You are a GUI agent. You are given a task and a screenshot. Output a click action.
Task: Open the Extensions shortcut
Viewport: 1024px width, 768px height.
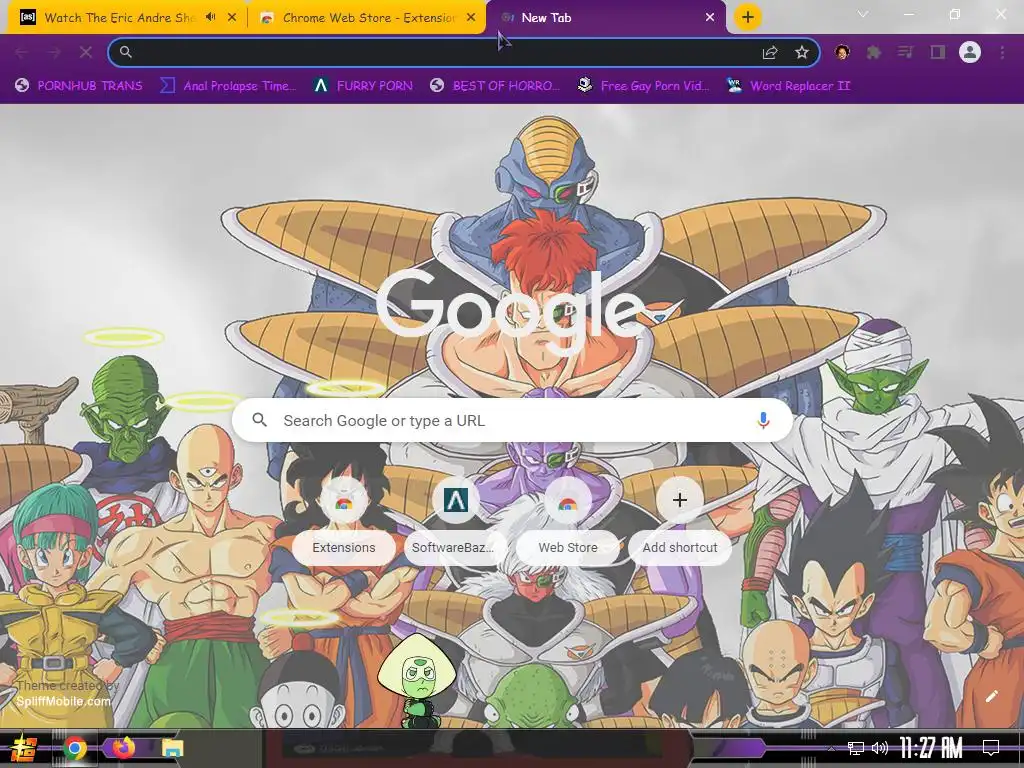point(344,520)
